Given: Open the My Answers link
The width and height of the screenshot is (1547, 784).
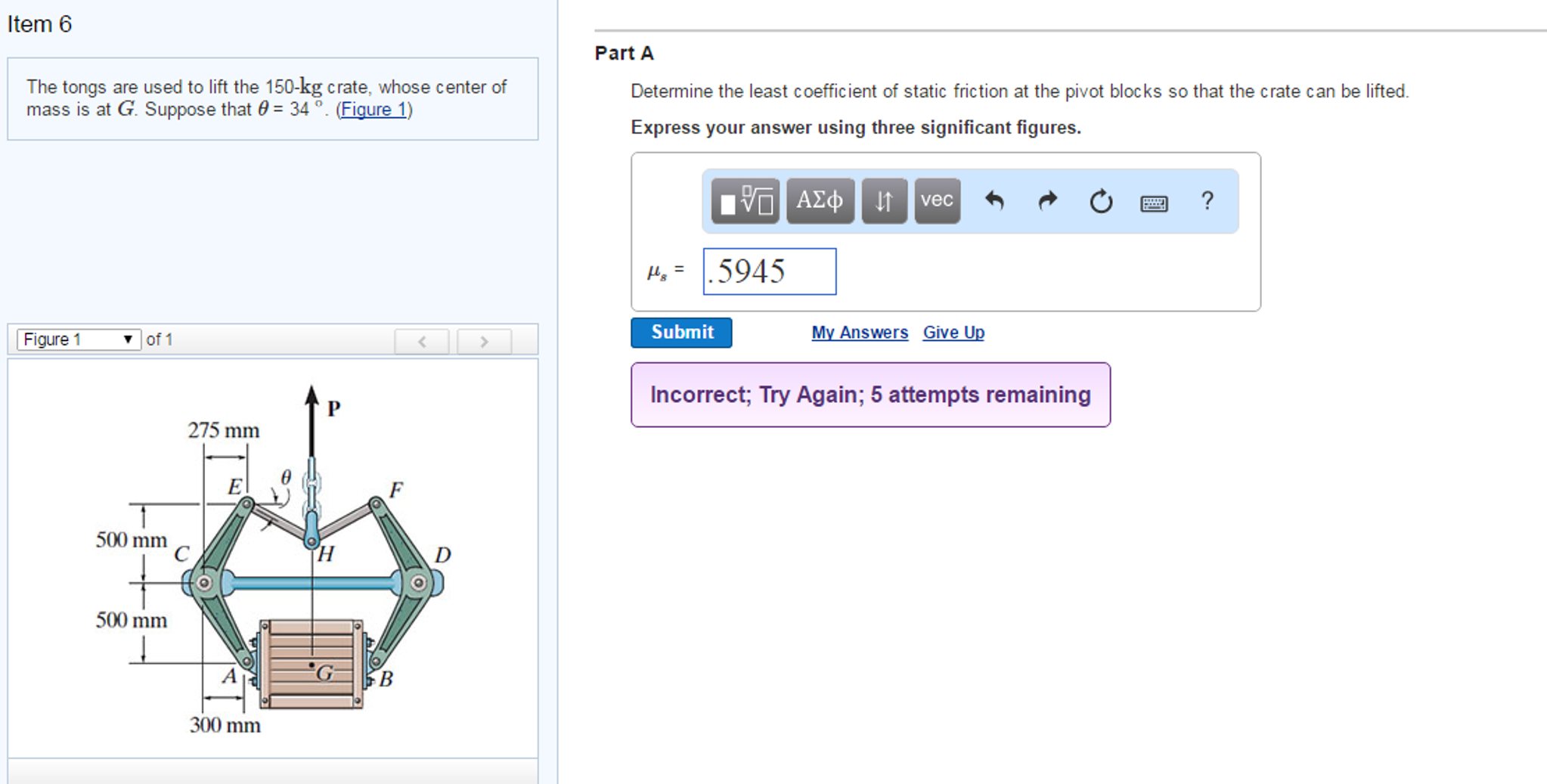Looking at the screenshot, I should [860, 333].
